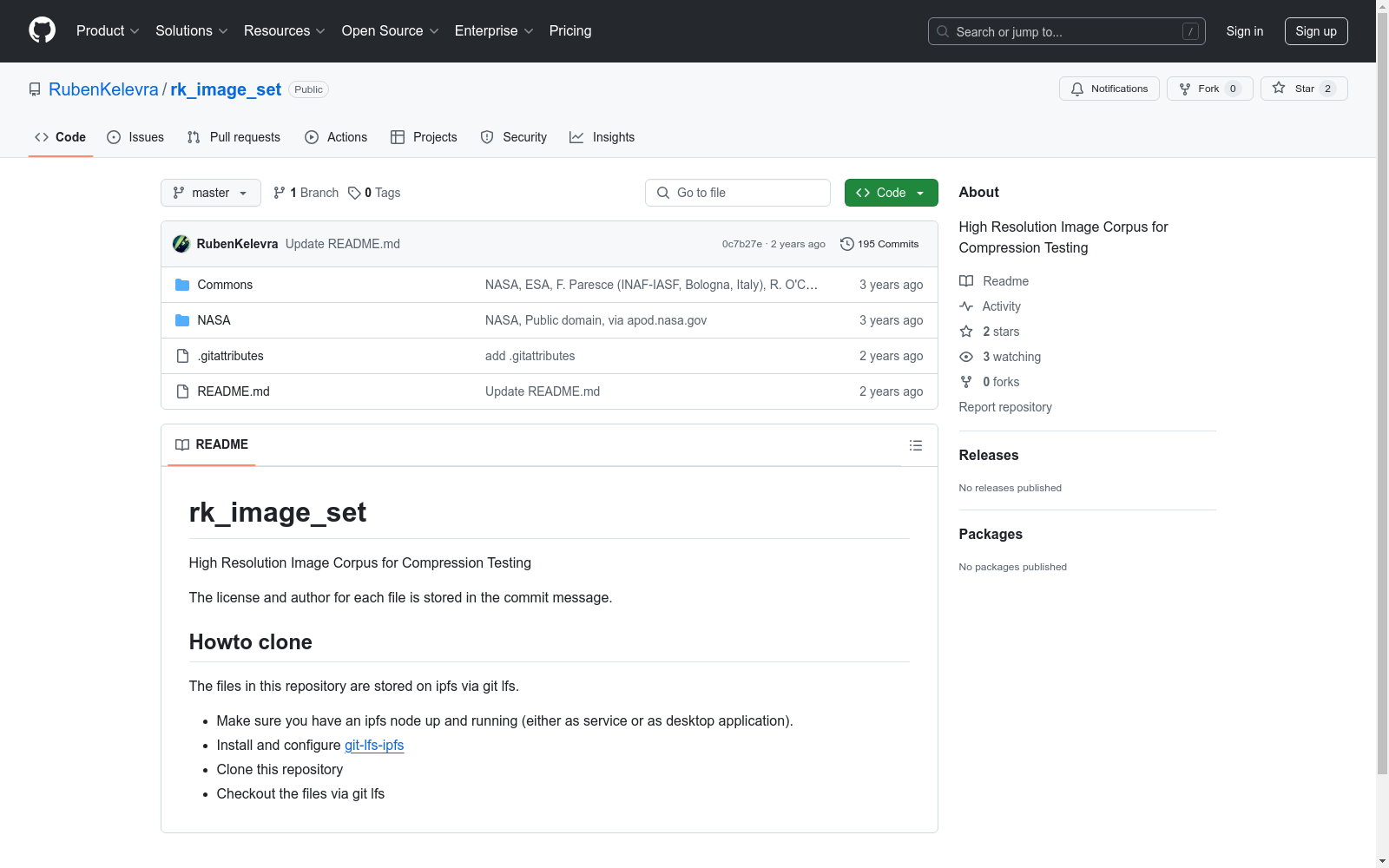Image resolution: width=1389 pixels, height=868 pixels.
Task: Open the git-lfs-ipfs link
Action: click(374, 745)
